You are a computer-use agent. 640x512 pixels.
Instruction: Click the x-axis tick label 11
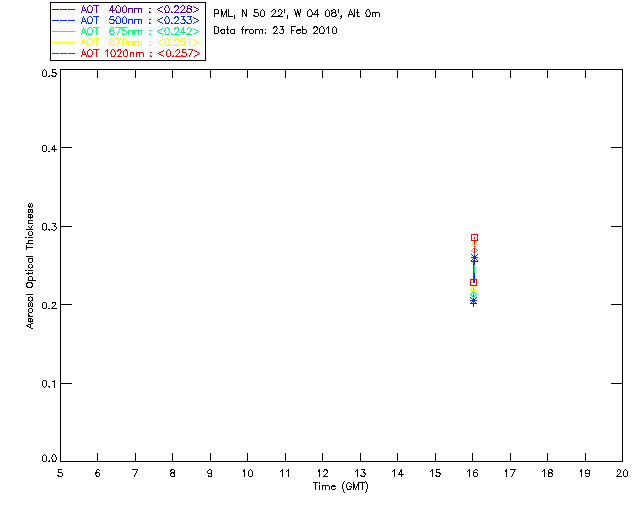(x=285, y=474)
